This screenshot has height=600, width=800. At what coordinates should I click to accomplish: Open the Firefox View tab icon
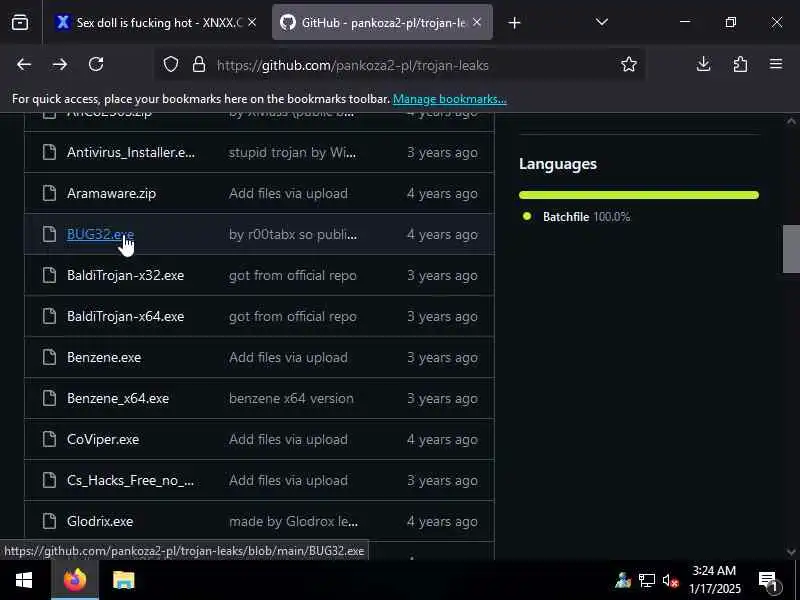tap(20, 22)
